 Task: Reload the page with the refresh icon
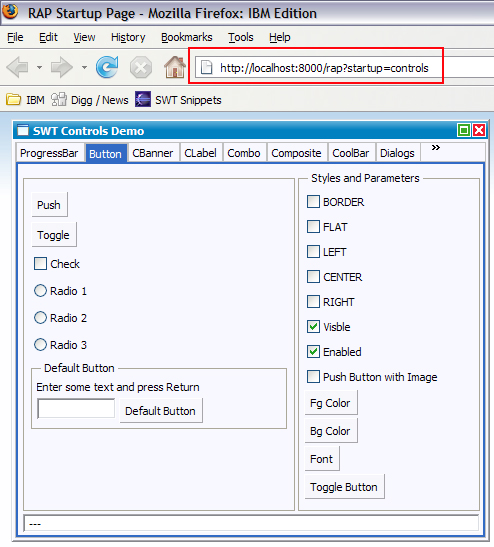(107, 67)
